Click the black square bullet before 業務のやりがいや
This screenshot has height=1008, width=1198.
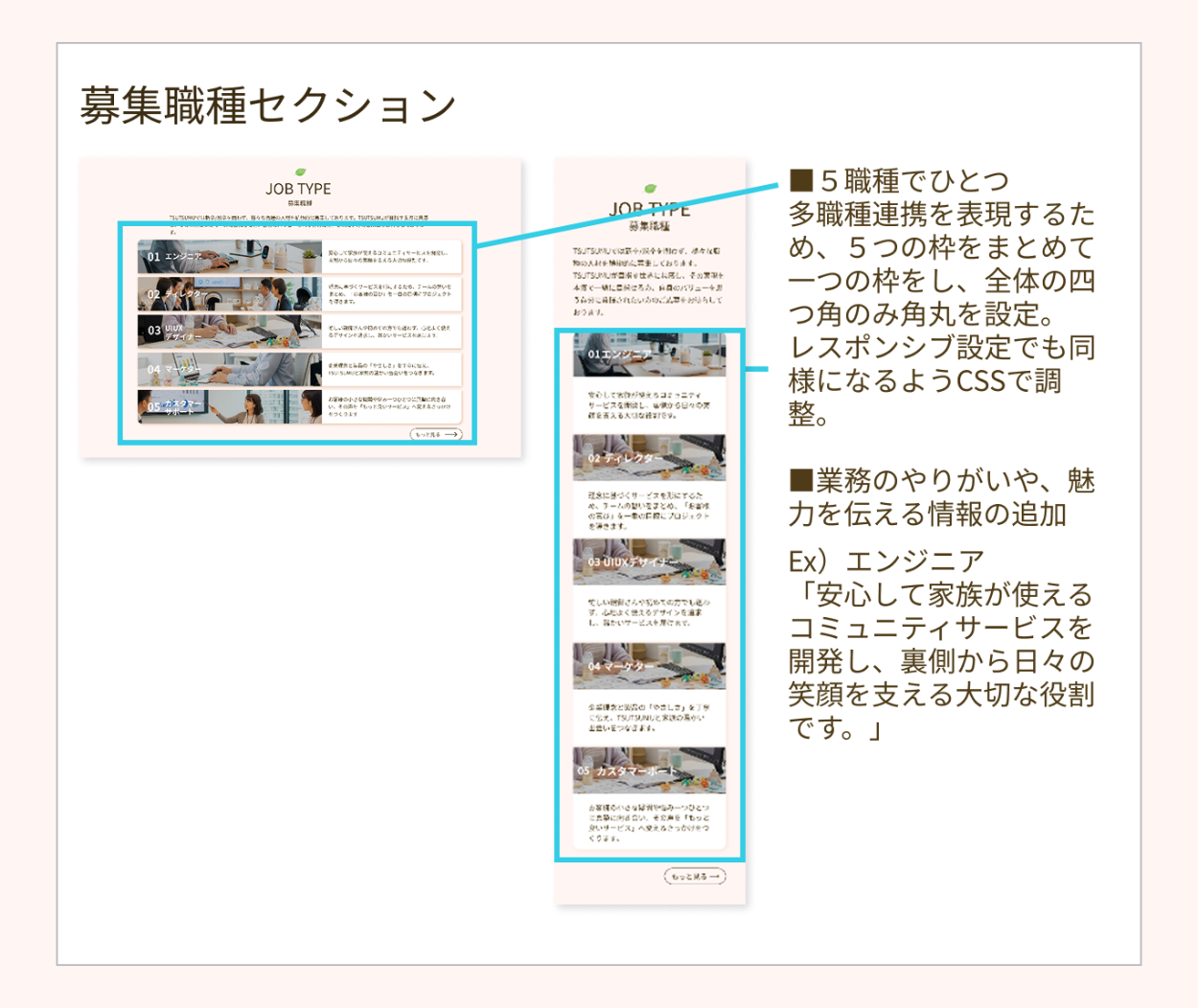(x=801, y=480)
